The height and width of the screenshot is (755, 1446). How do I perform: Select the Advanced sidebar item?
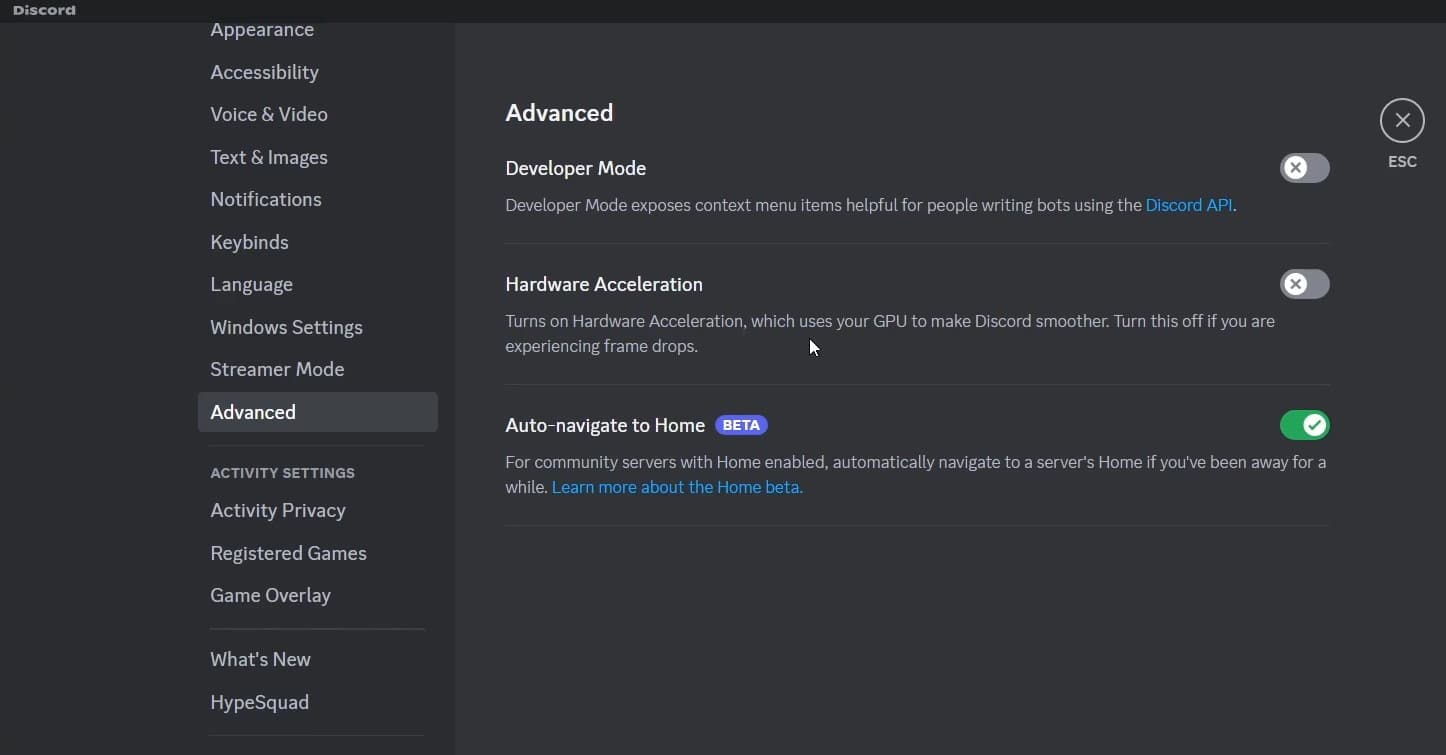point(253,412)
